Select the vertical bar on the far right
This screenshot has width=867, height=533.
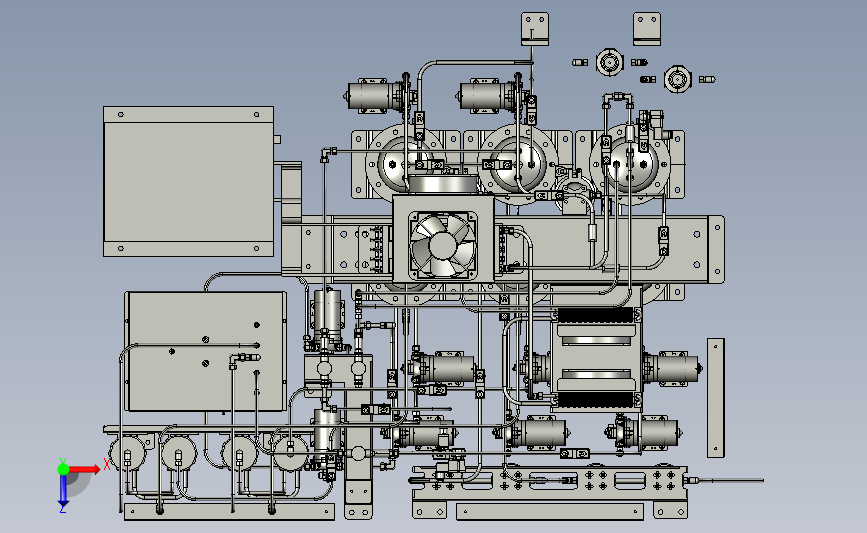tap(715, 398)
